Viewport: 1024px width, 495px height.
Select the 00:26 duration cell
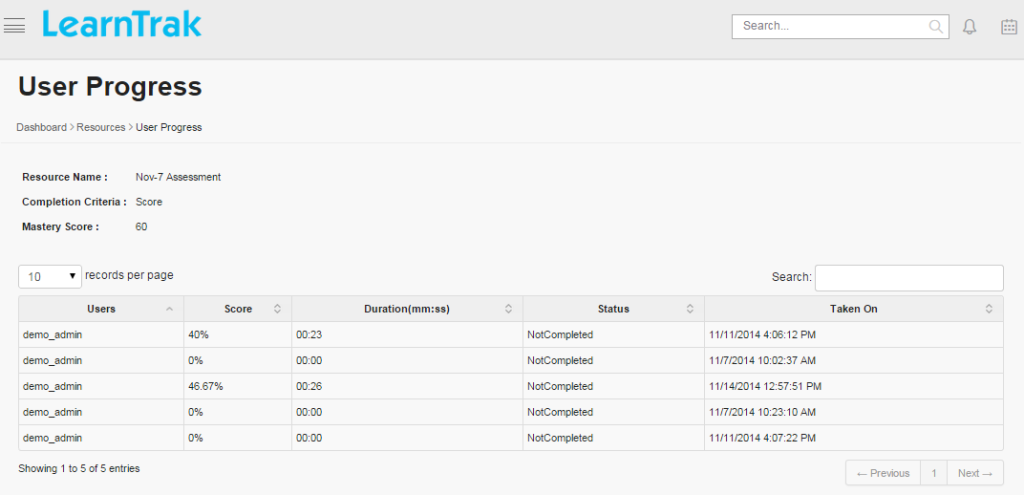(x=407, y=387)
